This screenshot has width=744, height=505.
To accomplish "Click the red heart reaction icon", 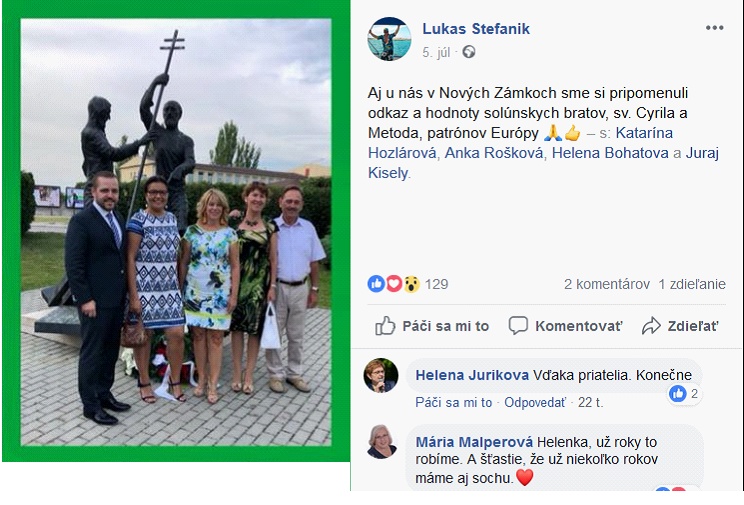I will tap(394, 284).
